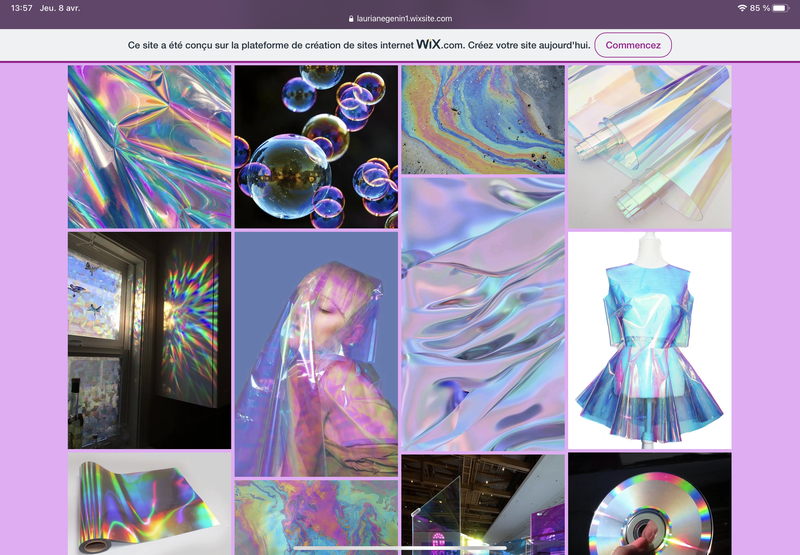Viewport: 800px width, 555px height.
Task: Open the iridescent dress on mannequin
Action: point(649,340)
